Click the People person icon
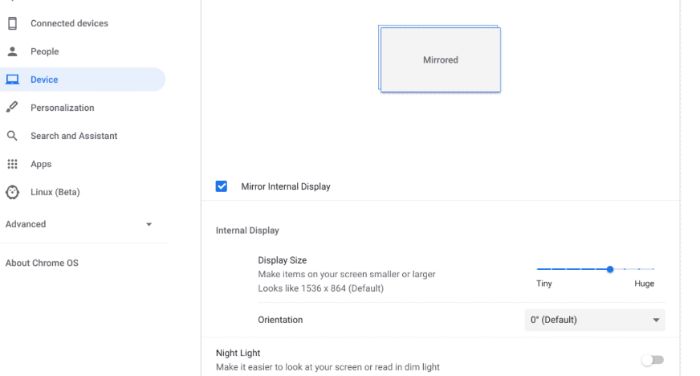Image resolution: width=700 pixels, height=376 pixels. click(x=12, y=51)
